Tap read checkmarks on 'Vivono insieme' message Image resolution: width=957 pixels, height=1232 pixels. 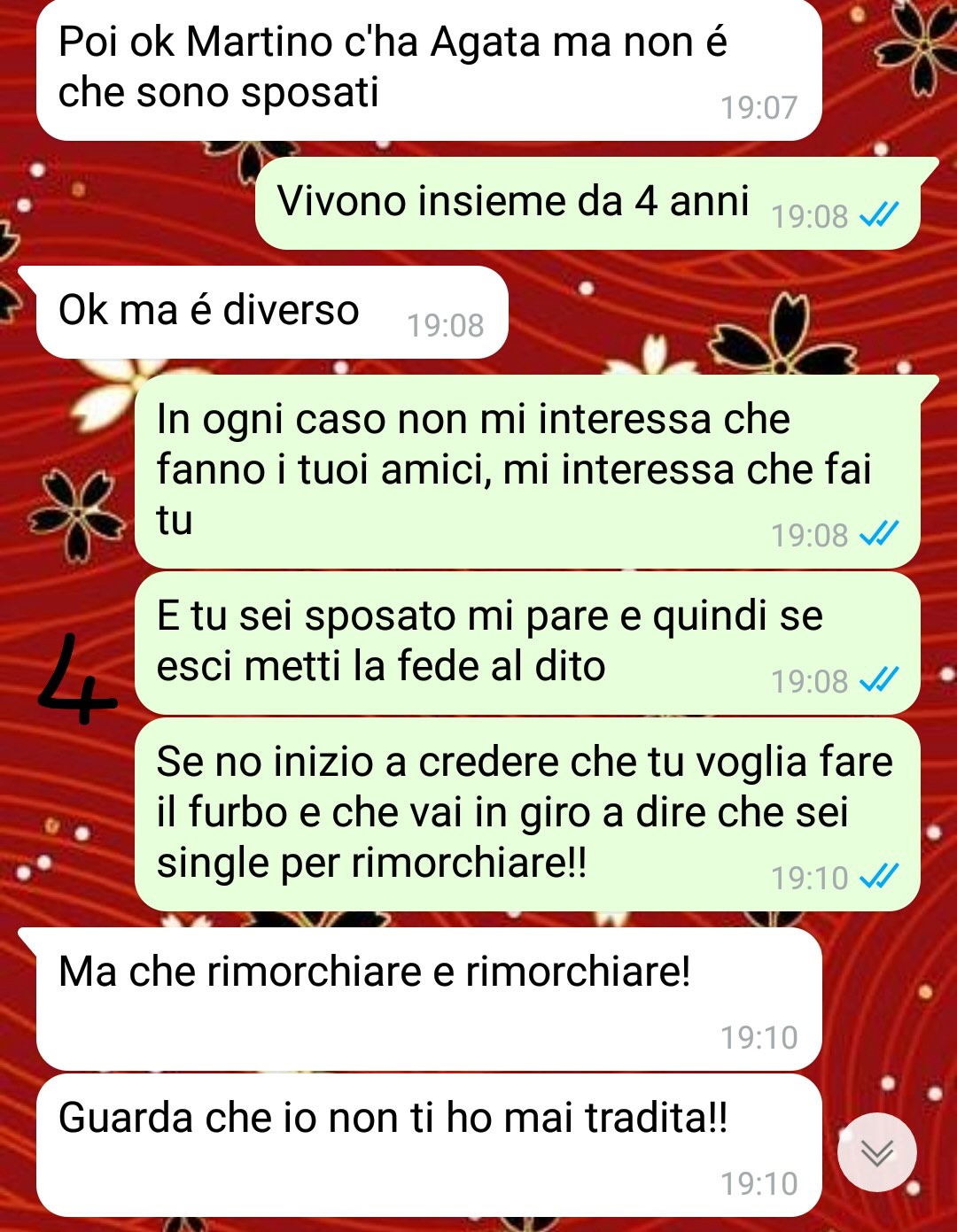pyautogui.click(x=879, y=215)
